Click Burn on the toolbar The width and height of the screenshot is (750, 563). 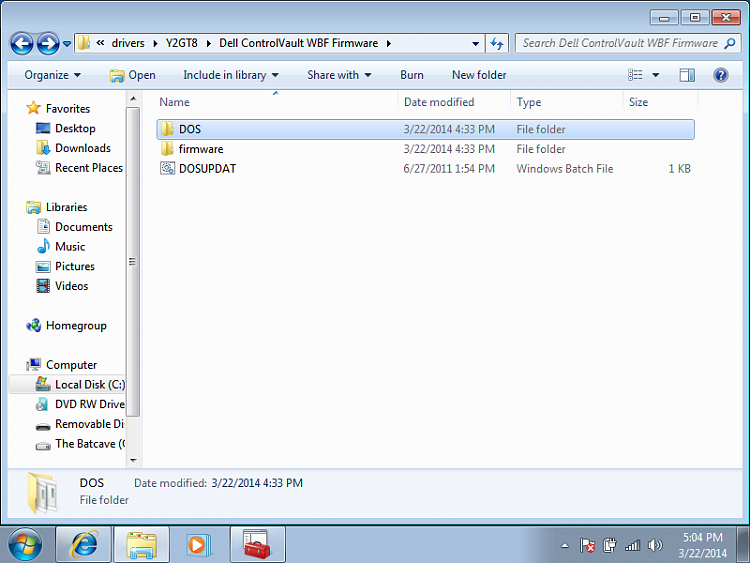click(x=412, y=75)
